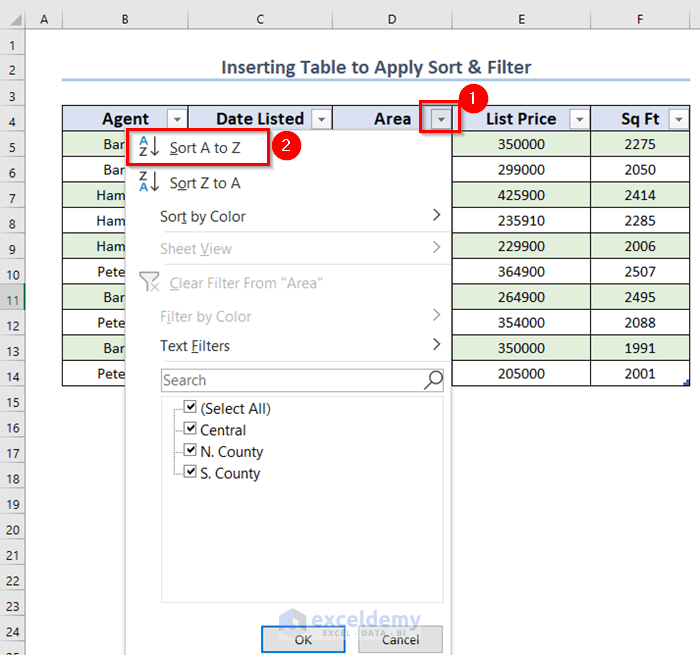Select the List Price cell 235910

pyautogui.click(x=521, y=220)
